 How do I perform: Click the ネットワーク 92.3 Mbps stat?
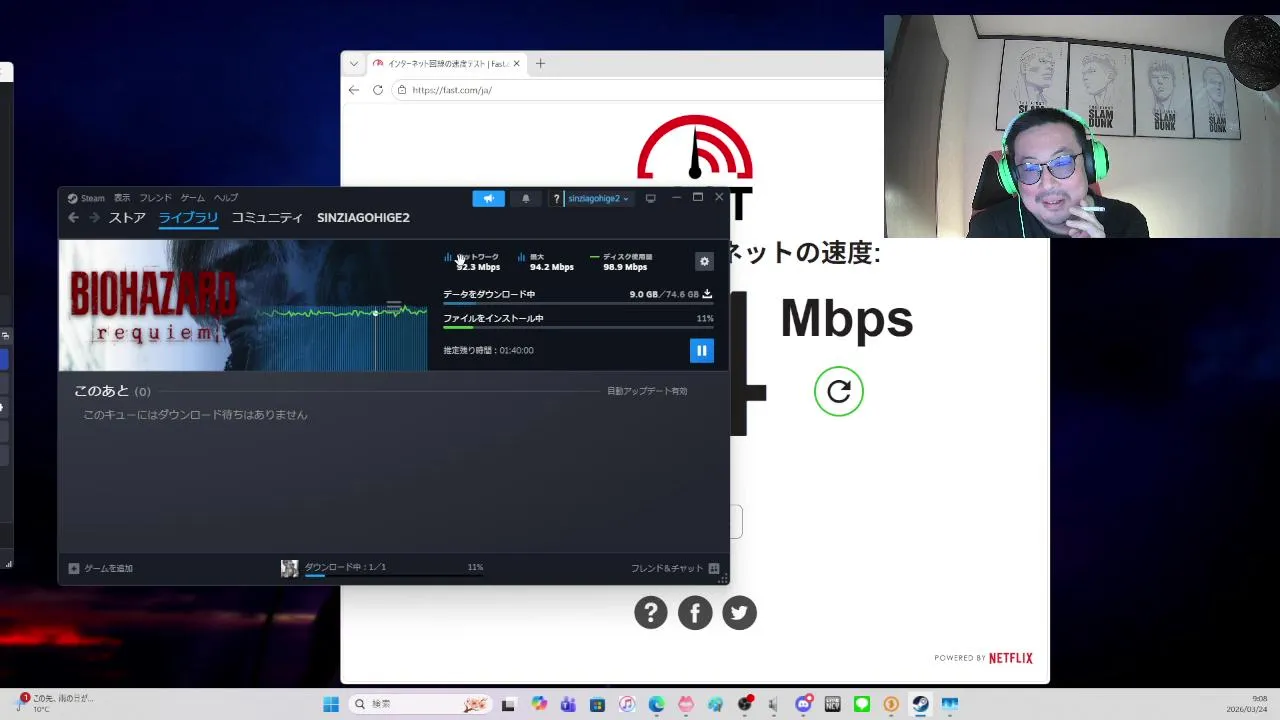point(472,262)
